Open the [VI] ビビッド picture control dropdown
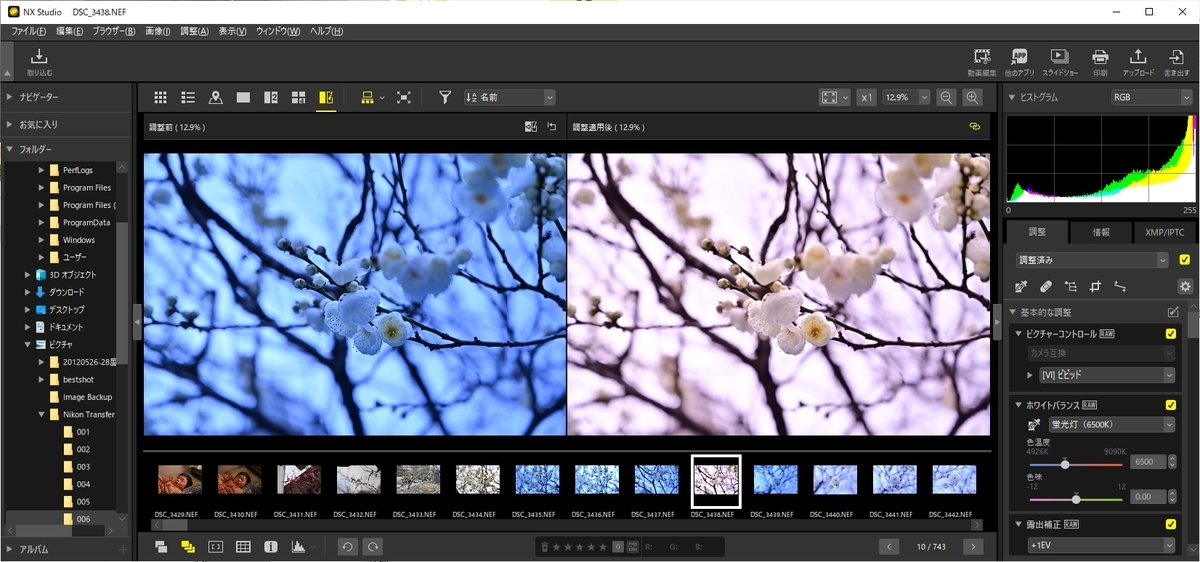Image resolution: width=1200 pixels, height=562 pixels. [1107, 375]
